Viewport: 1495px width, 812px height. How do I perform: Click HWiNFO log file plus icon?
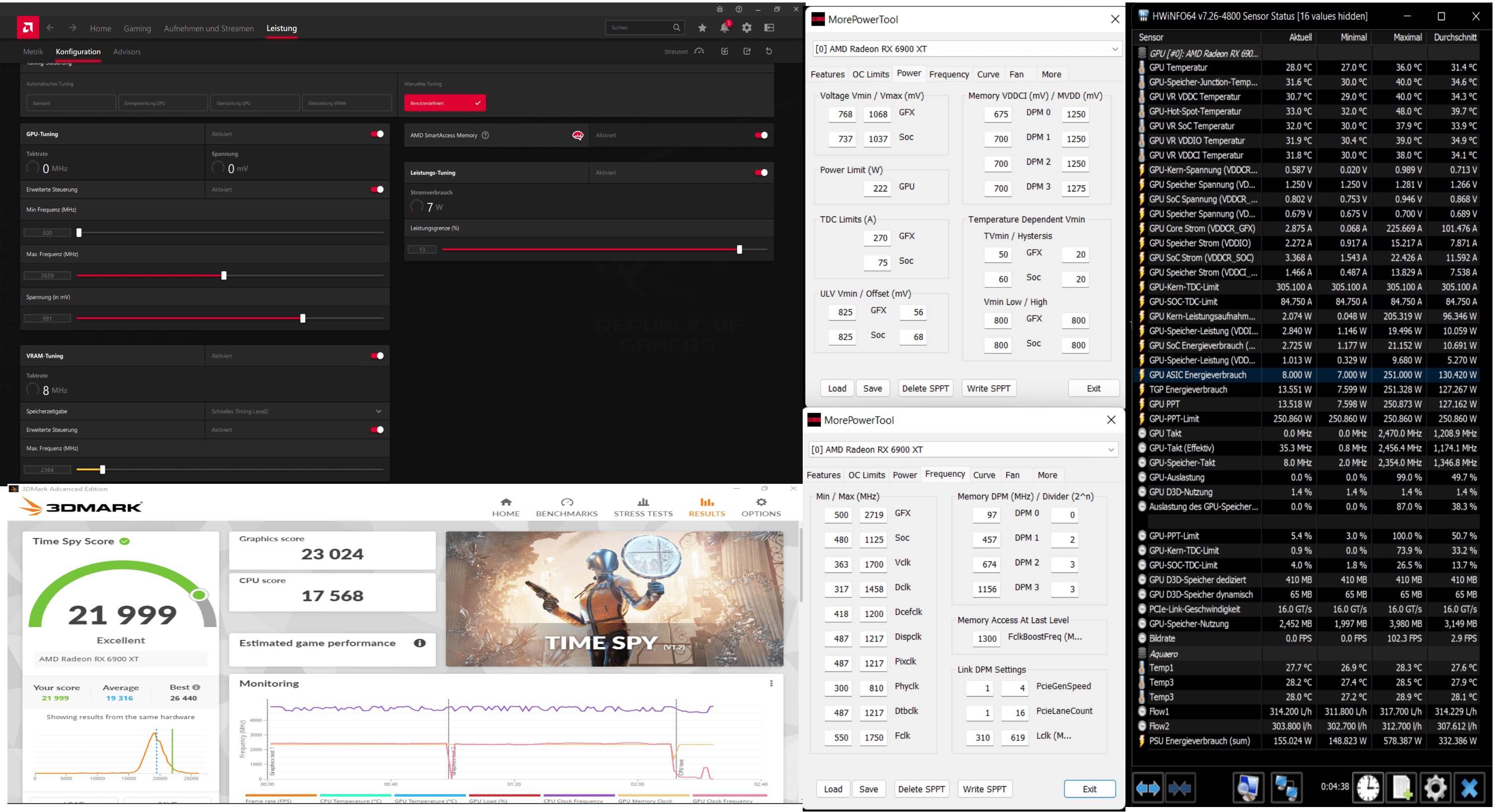[x=1402, y=788]
